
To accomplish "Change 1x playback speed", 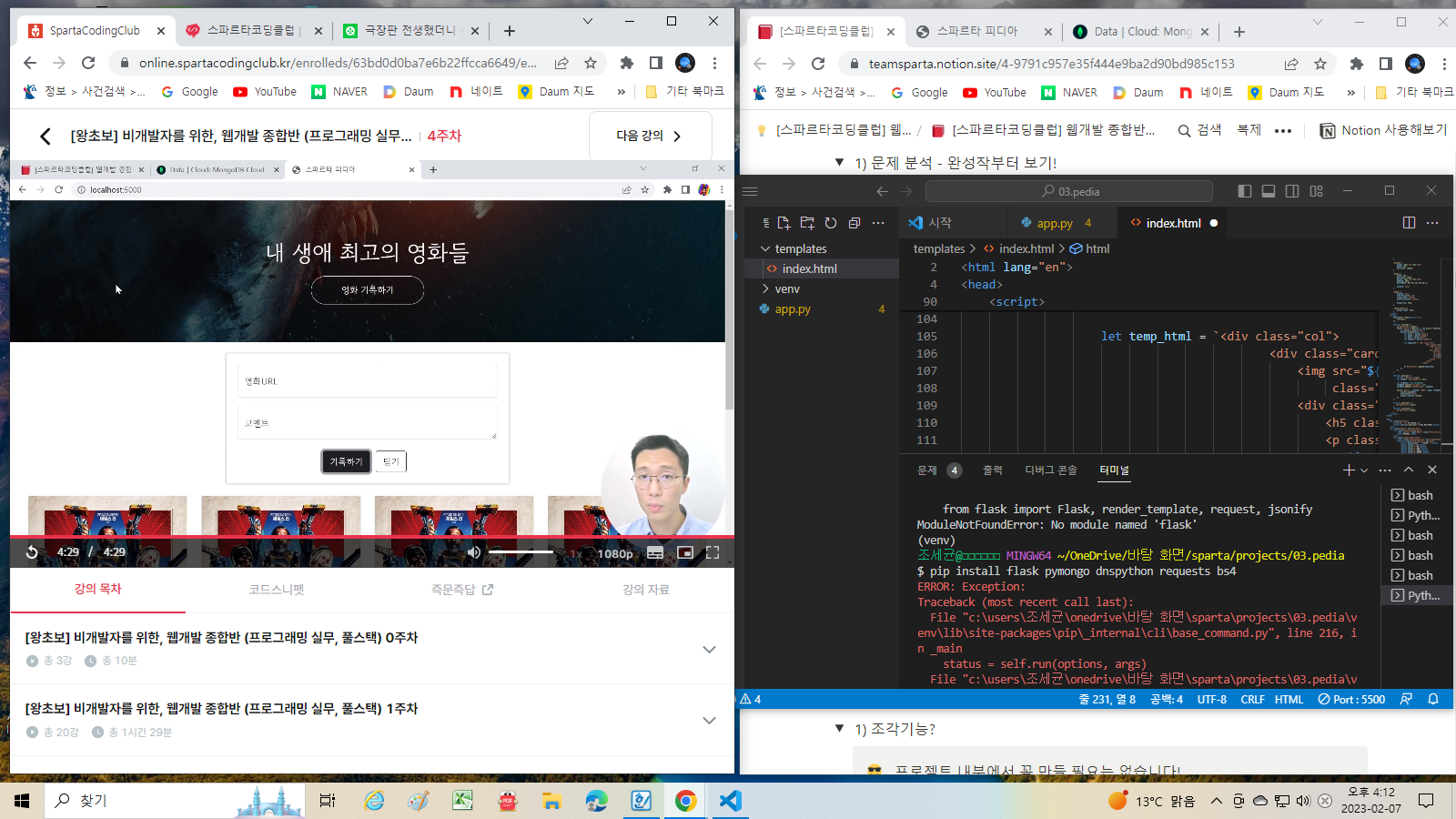I will [x=576, y=553].
